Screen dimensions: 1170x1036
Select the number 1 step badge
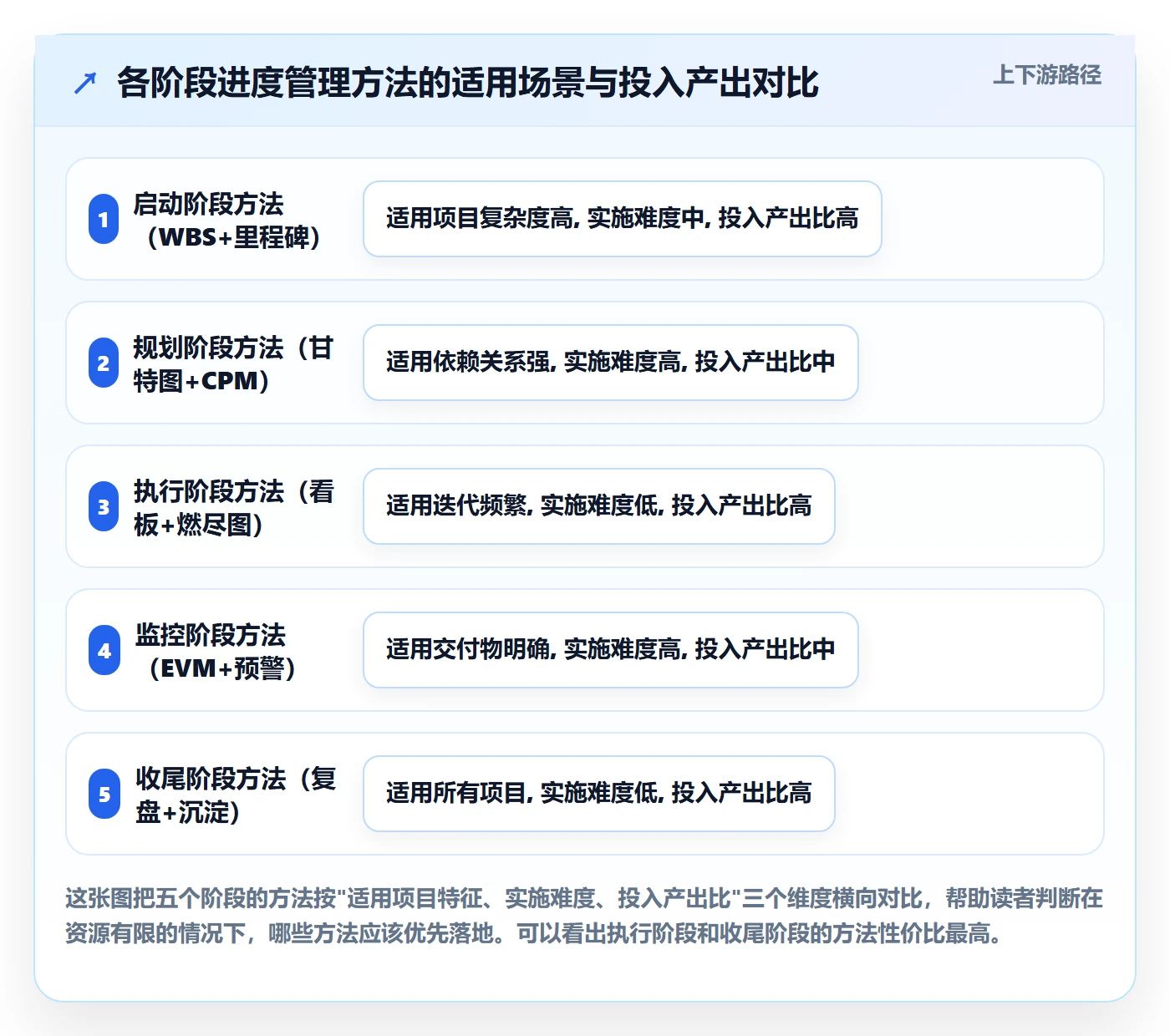tap(104, 219)
